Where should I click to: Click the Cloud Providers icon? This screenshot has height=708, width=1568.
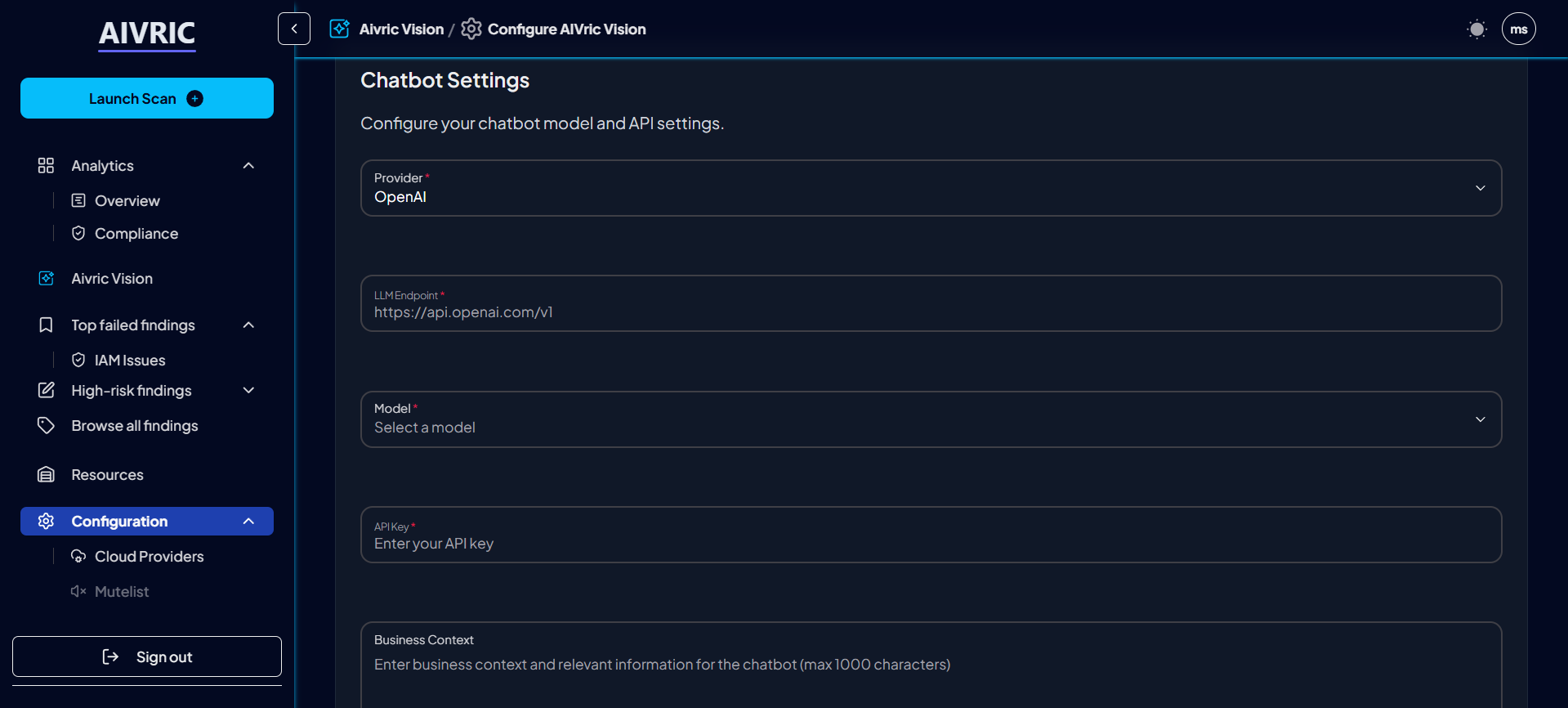[78, 557]
